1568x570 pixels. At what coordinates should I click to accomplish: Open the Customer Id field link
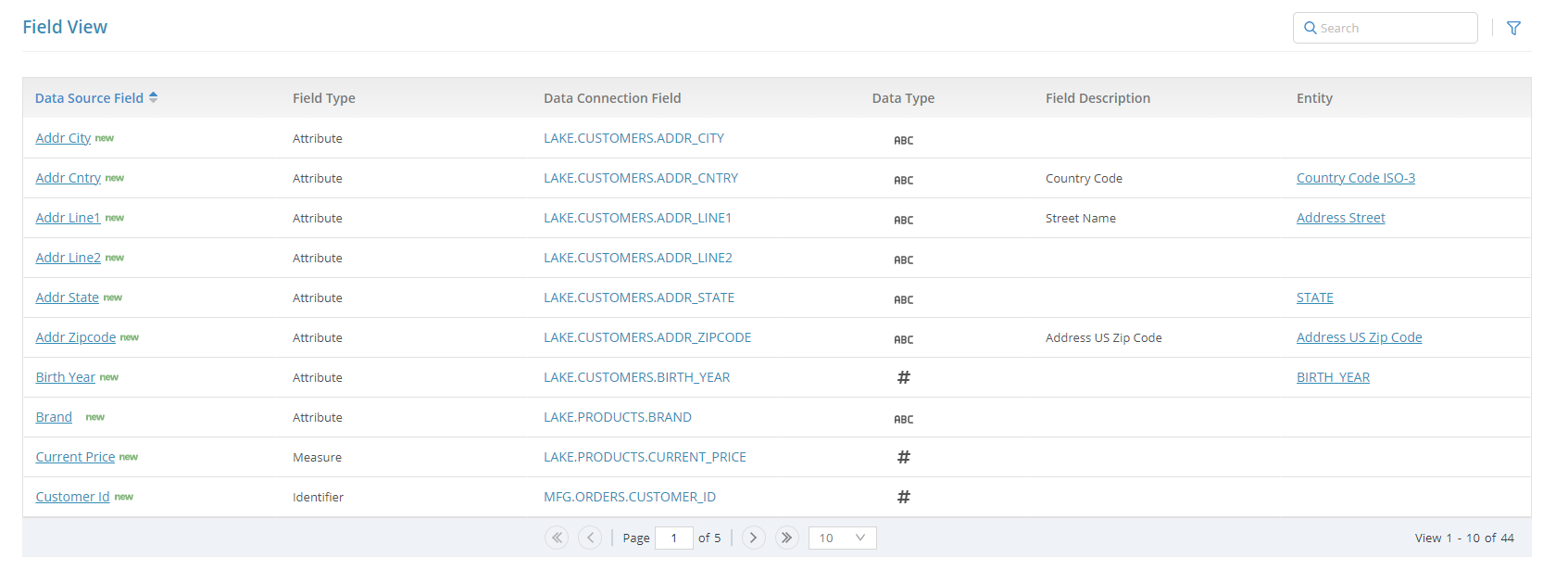coord(73,497)
